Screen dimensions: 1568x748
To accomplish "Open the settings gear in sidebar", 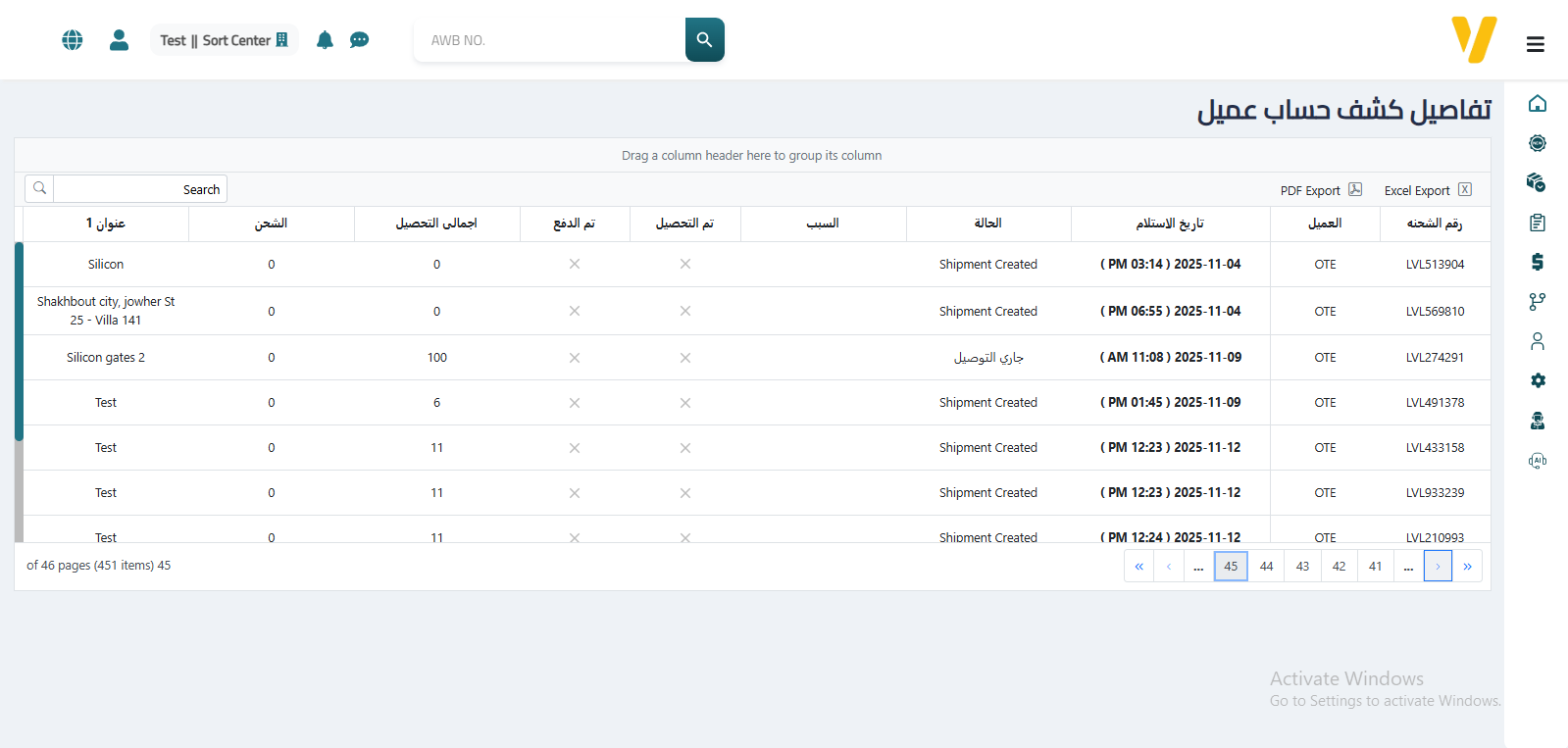I will tap(1537, 380).
